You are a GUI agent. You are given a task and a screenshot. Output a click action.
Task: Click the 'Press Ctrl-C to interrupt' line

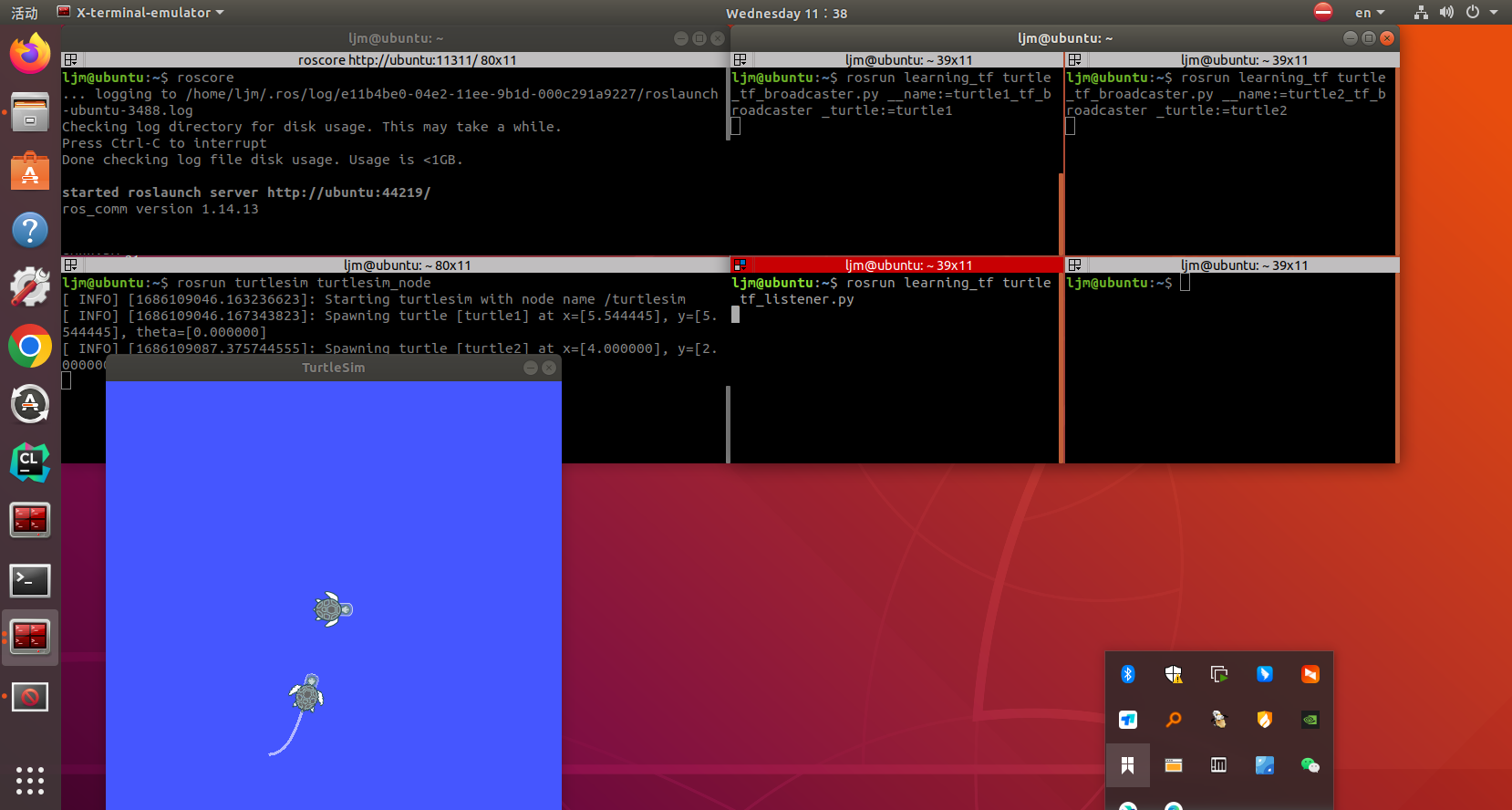[x=164, y=143]
